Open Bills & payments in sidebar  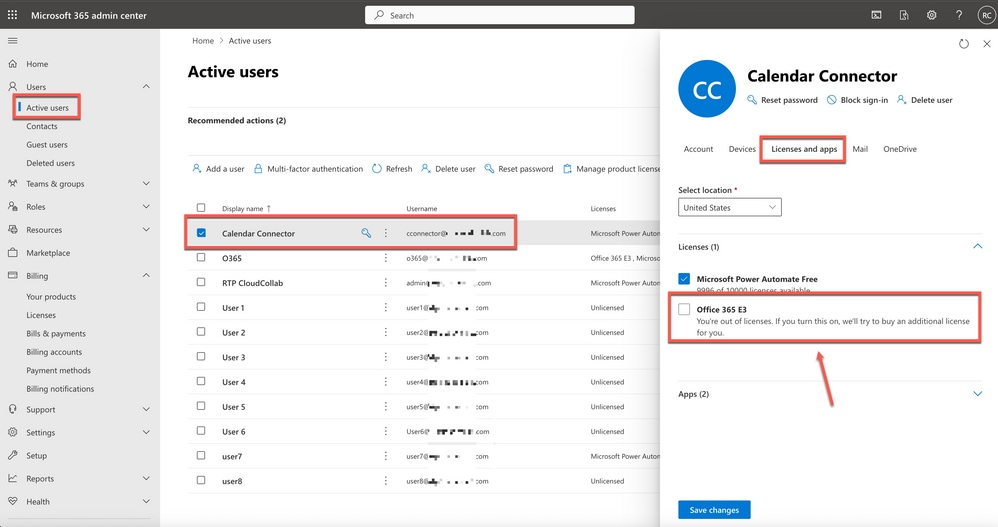56,334
